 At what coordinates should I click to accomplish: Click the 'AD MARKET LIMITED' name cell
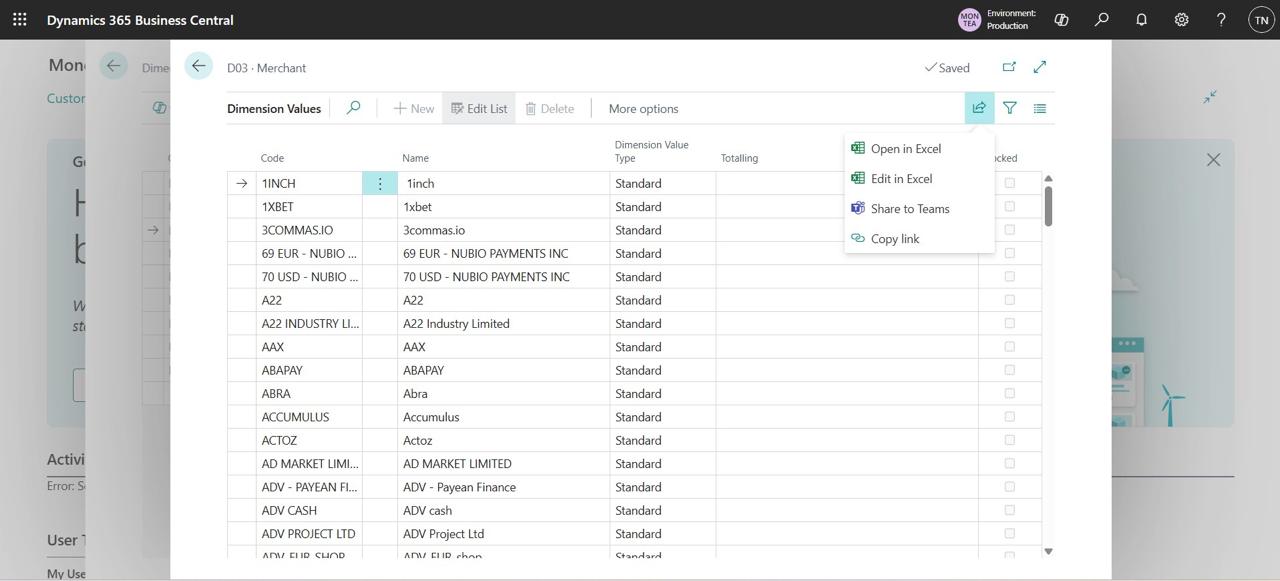click(x=504, y=463)
